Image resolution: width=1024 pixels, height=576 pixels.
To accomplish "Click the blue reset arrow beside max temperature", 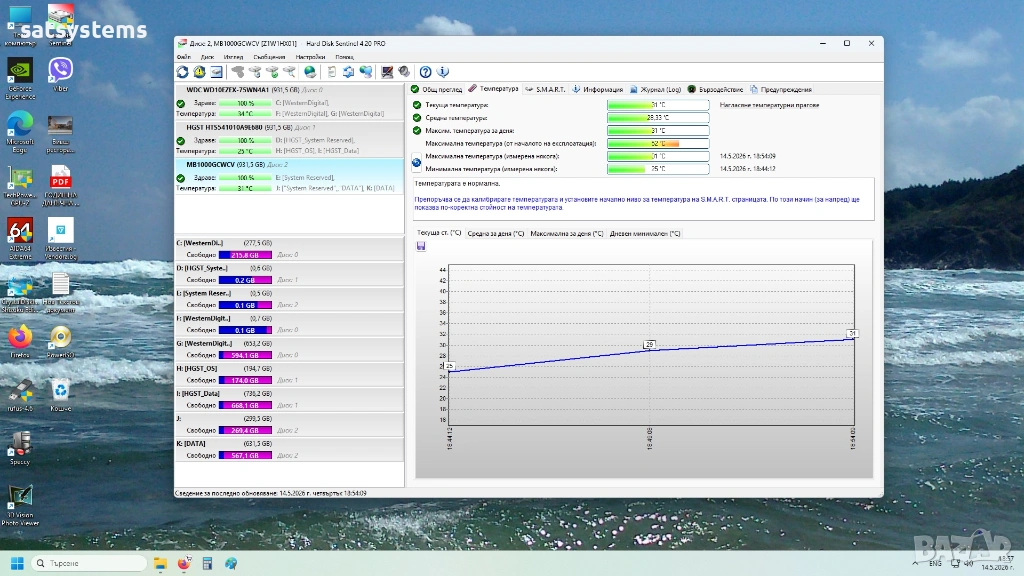I will (417, 162).
